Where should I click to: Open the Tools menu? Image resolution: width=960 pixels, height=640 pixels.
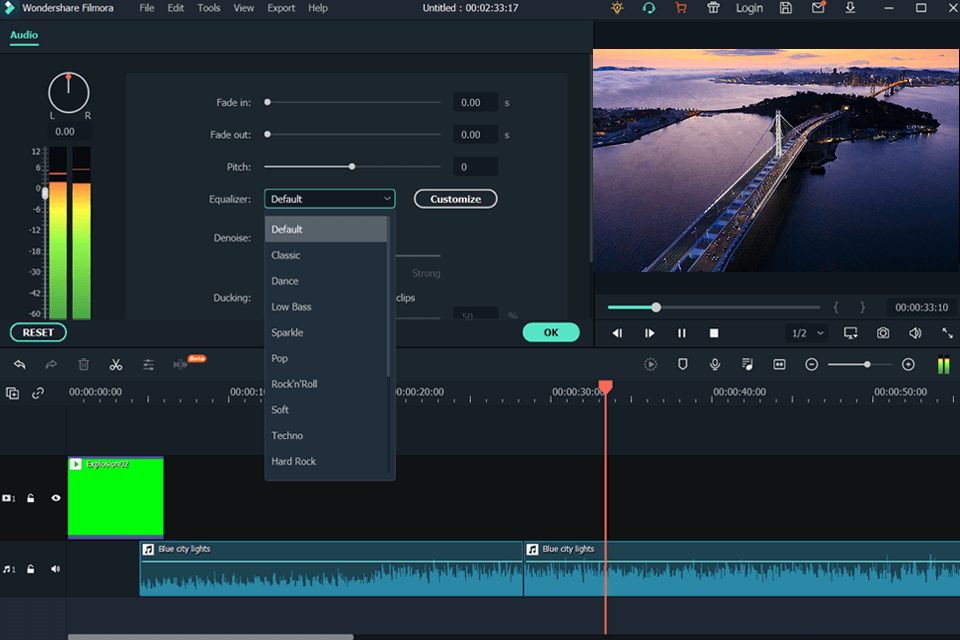click(209, 8)
